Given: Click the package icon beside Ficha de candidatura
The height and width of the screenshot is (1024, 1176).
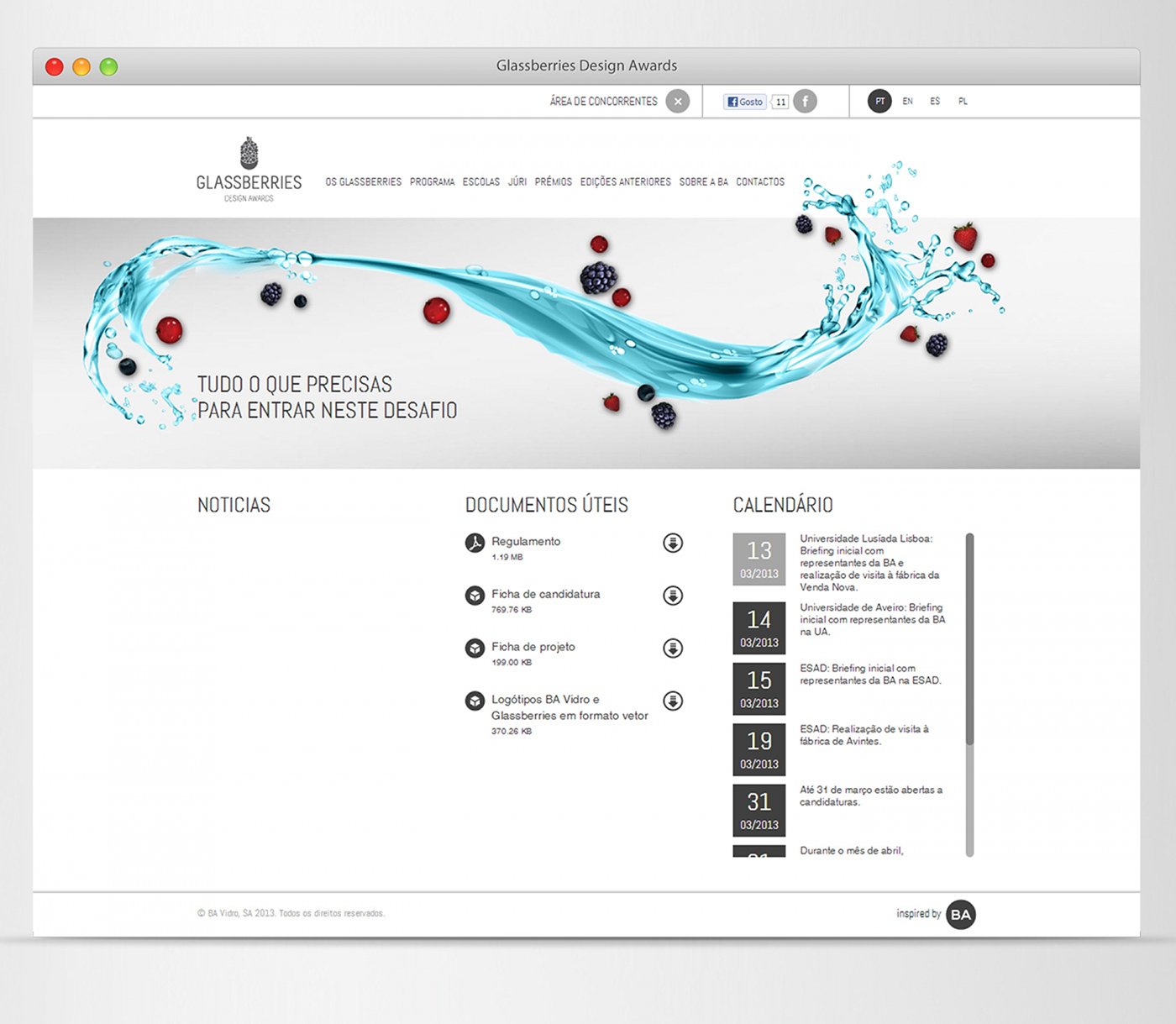Looking at the screenshot, I should (x=473, y=597).
